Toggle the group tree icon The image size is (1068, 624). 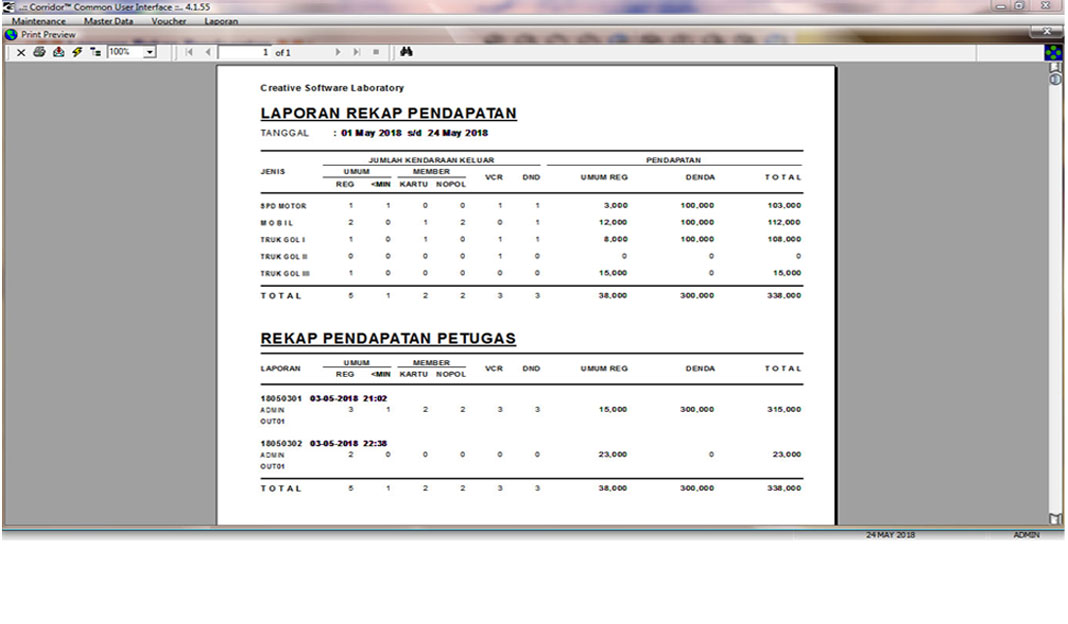(96, 52)
